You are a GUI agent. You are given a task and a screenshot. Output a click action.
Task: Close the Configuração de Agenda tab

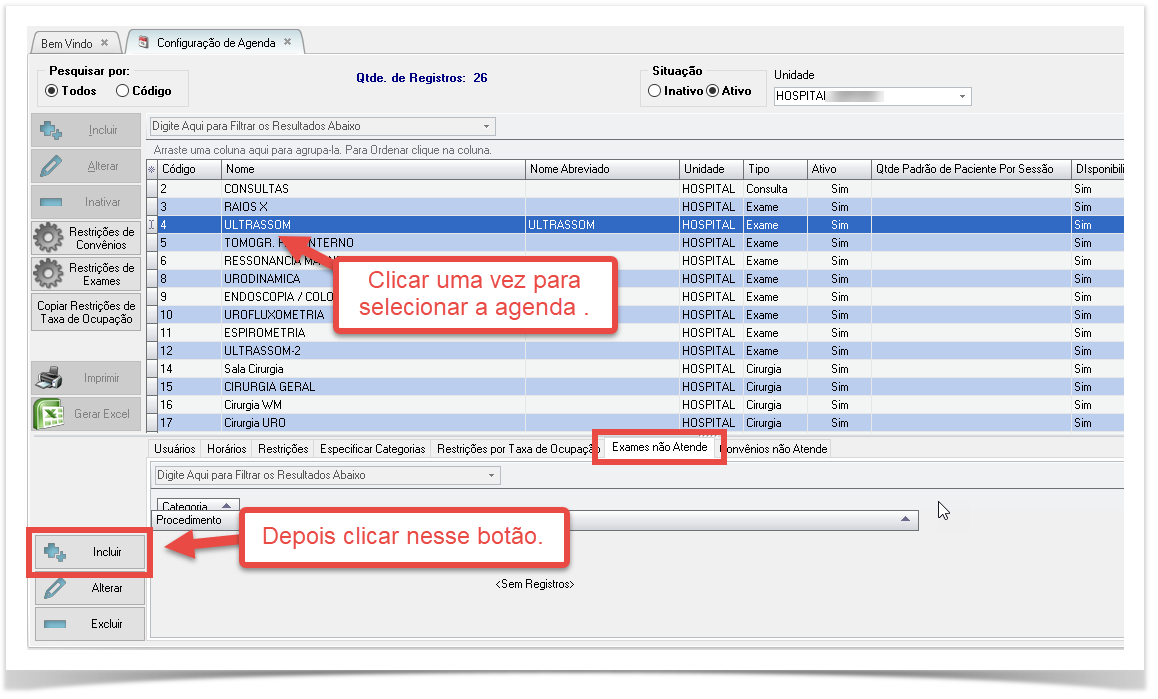coord(287,42)
